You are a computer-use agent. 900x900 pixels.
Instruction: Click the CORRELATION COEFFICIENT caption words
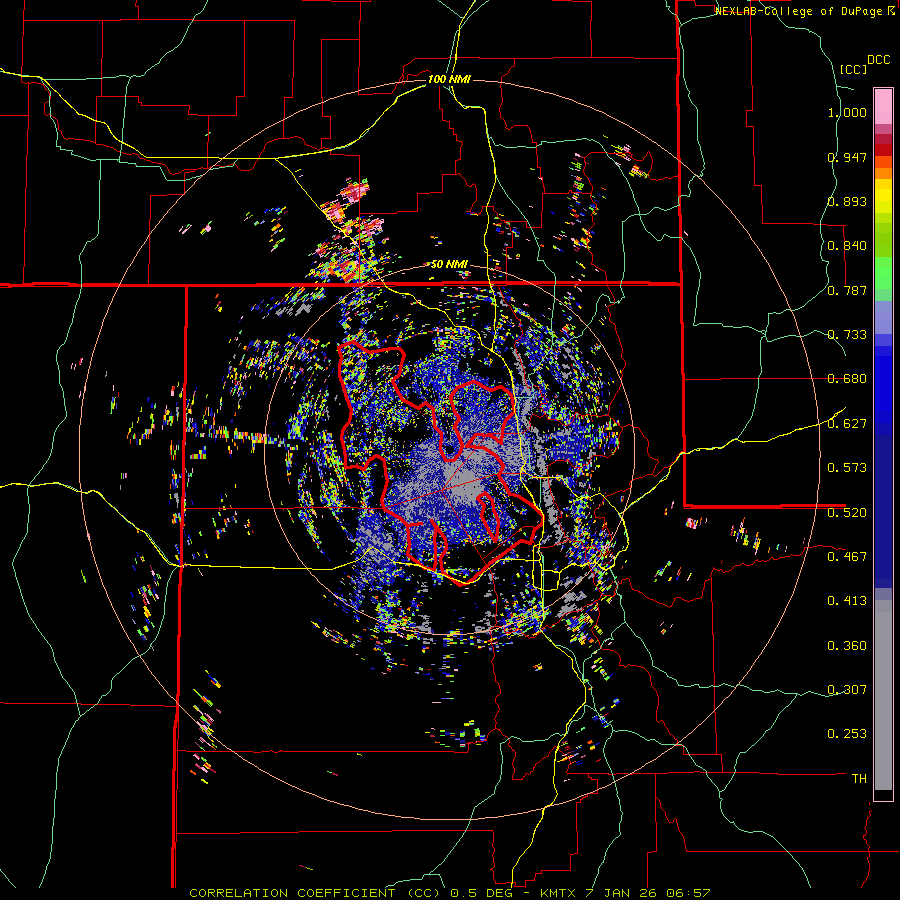pyautogui.click(x=292, y=893)
